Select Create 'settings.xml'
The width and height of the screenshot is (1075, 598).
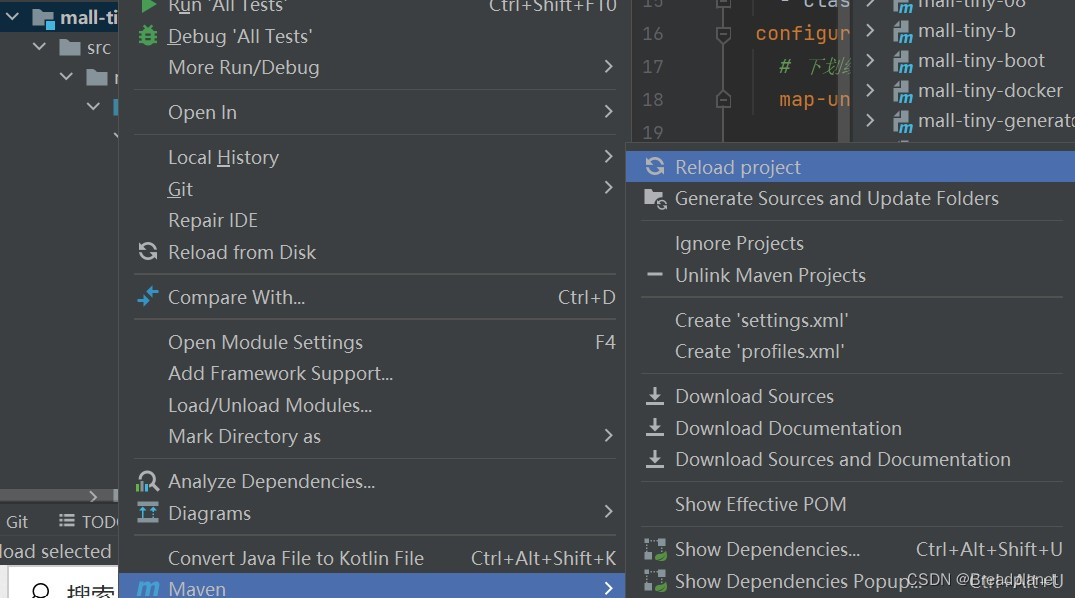(x=758, y=319)
